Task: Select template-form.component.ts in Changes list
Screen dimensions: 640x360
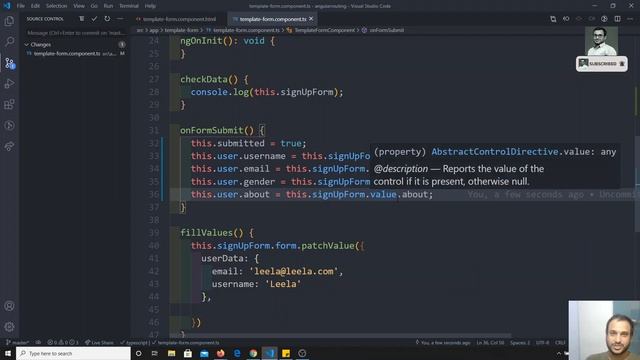Action: click(x=76, y=53)
